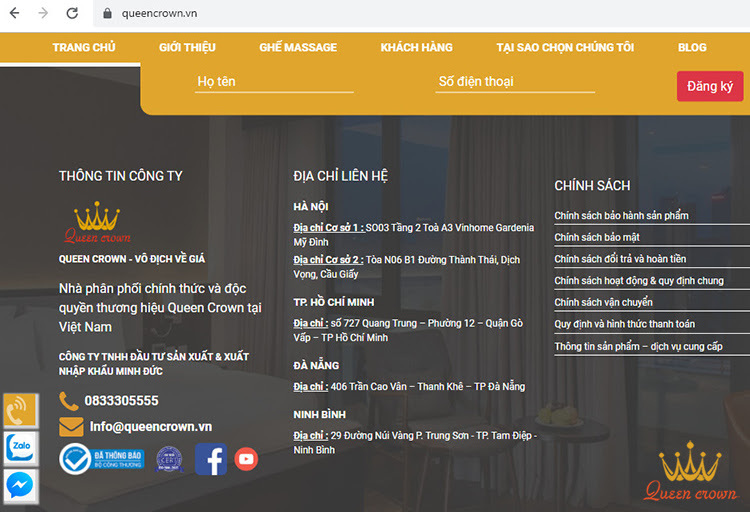
Task: Open the floating phone call widget
Action: (x=21, y=410)
